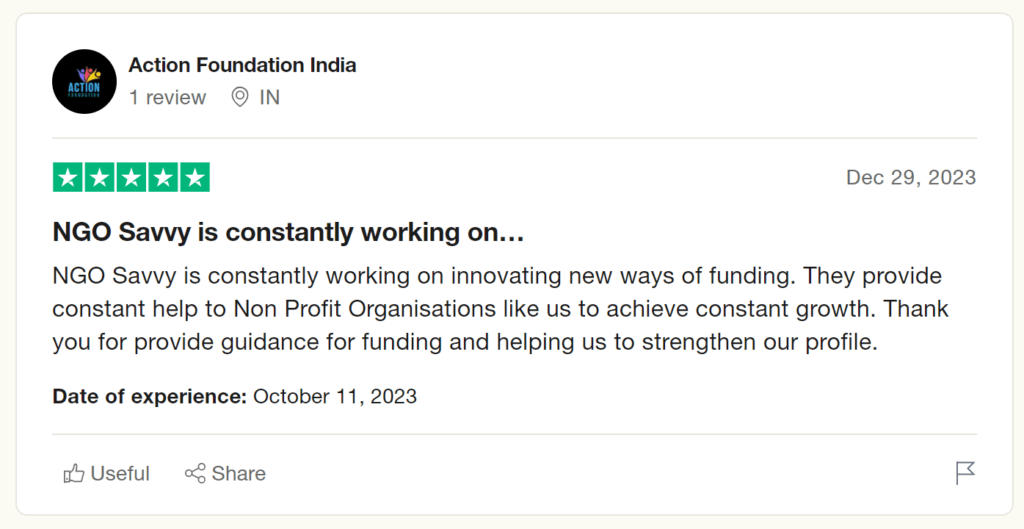This screenshot has height=529, width=1024.
Task: Click the fifth green rating star
Action: click(195, 177)
